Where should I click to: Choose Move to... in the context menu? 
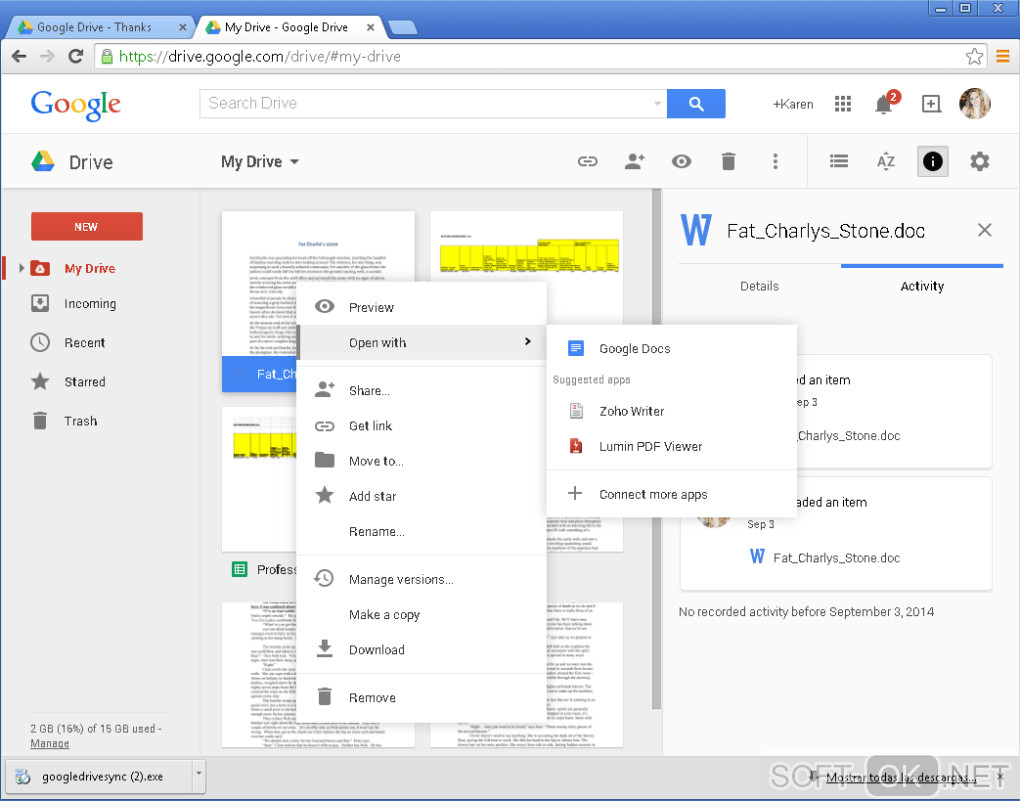click(422, 461)
